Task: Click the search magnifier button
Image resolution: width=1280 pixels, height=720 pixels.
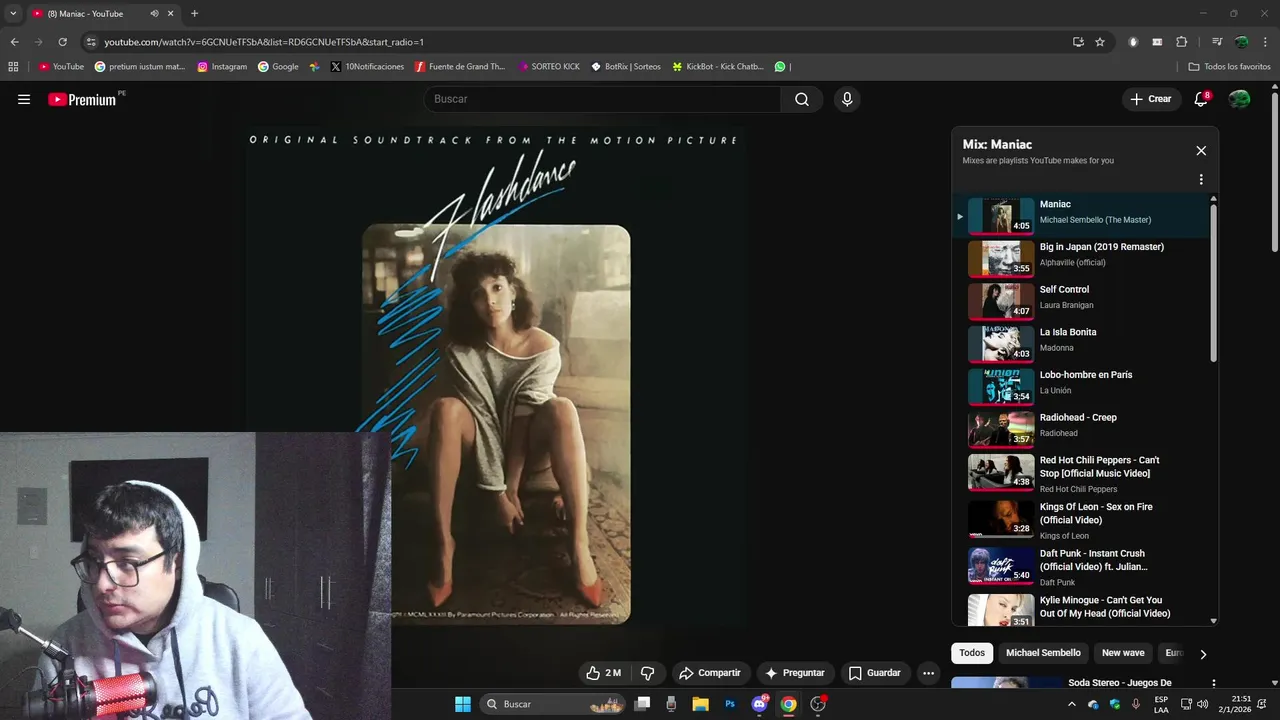Action: coord(802,99)
